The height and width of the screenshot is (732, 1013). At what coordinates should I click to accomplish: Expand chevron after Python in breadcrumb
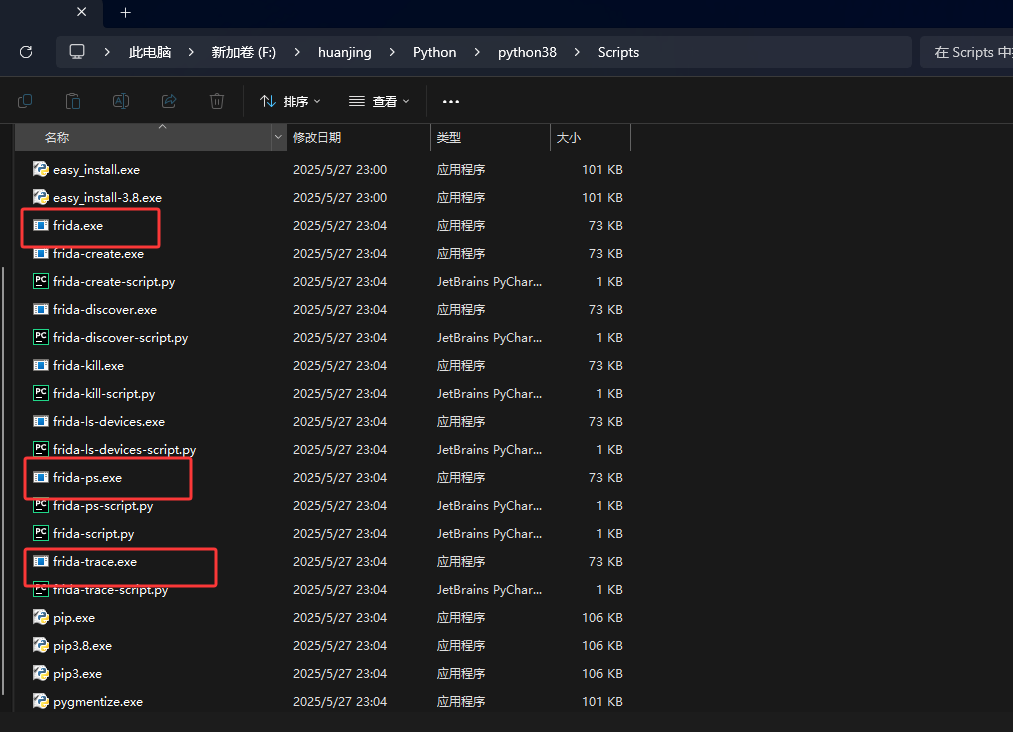pyautogui.click(x=477, y=52)
